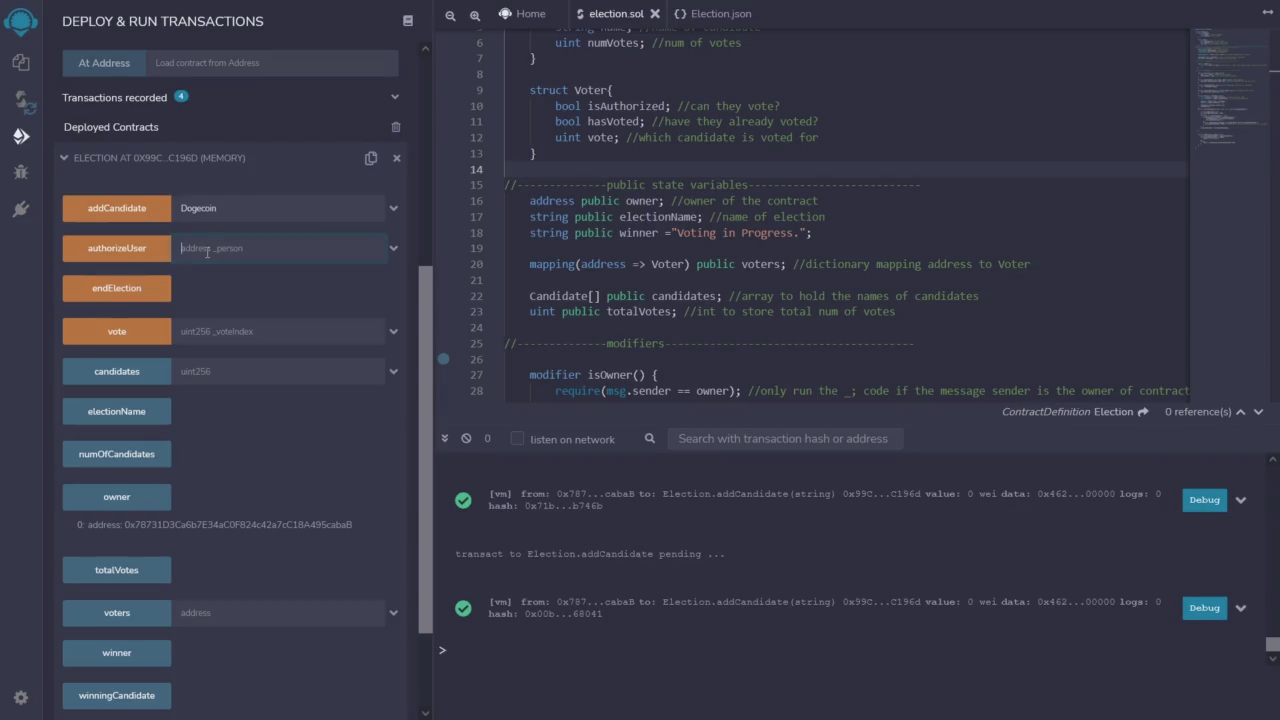Call the winner getter
The width and height of the screenshot is (1280, 720).
[x=117, y=653]
